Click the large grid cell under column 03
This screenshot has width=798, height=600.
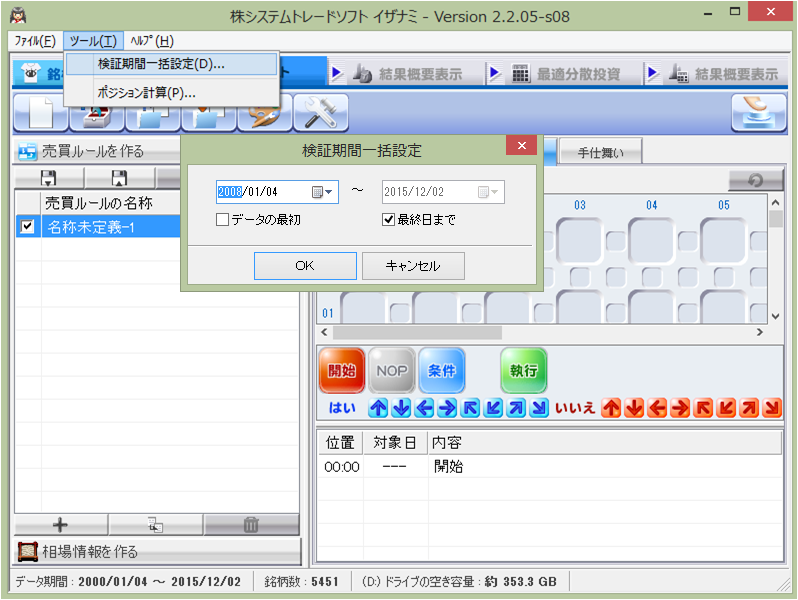tap(580, 241)
